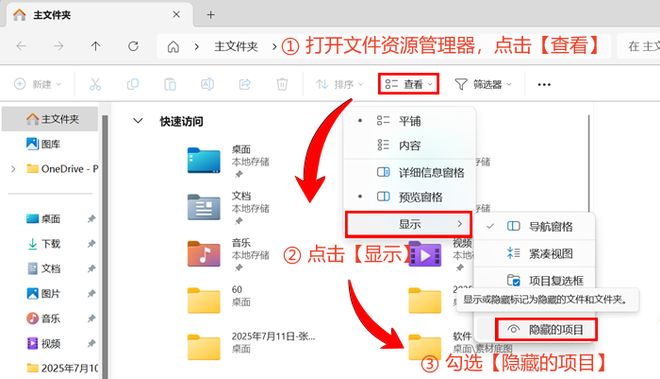Click chevron after home icon in address bar
This screenshot has width=660, height=379.
(196, 46)
